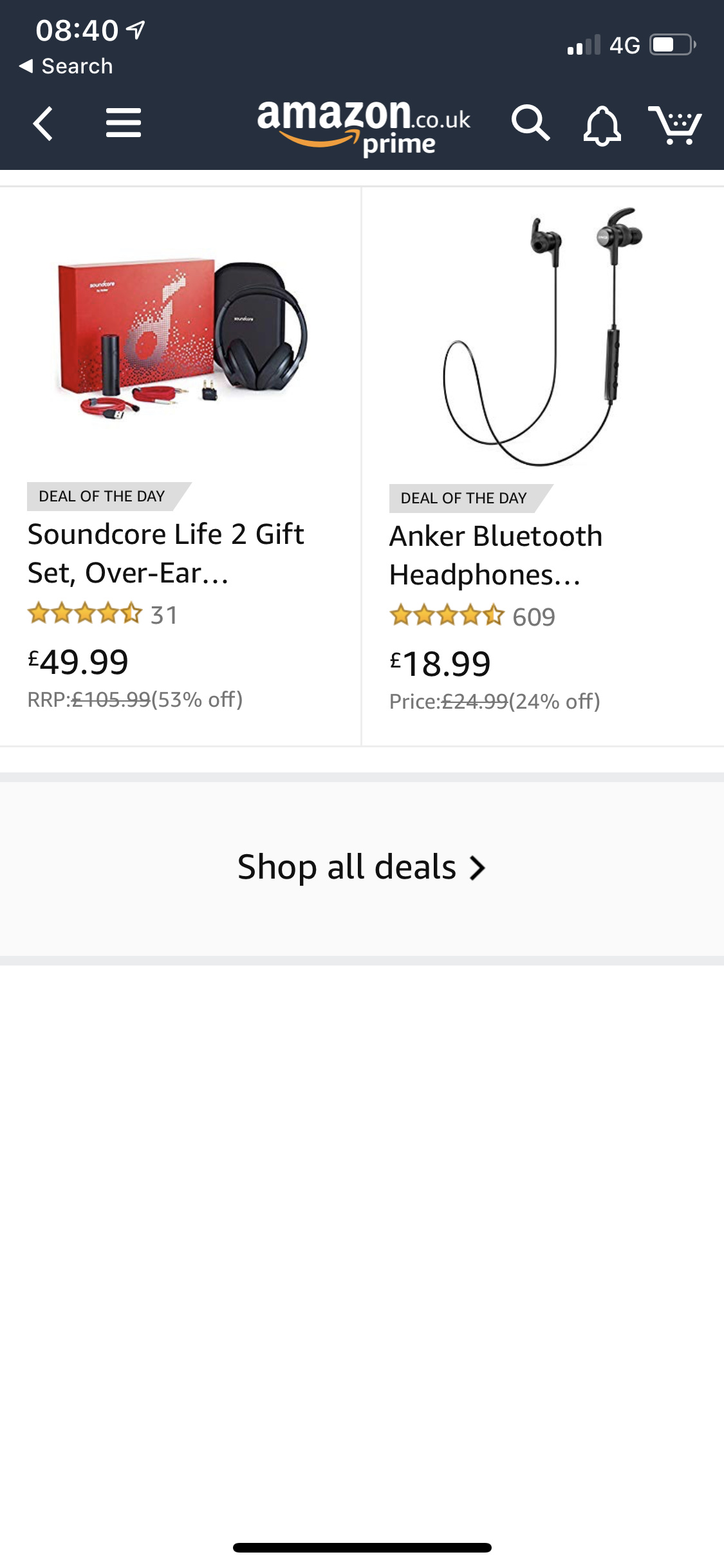The image size is (724, 1568).
Task: Tap the 609 reviews count
Action: 534,617
